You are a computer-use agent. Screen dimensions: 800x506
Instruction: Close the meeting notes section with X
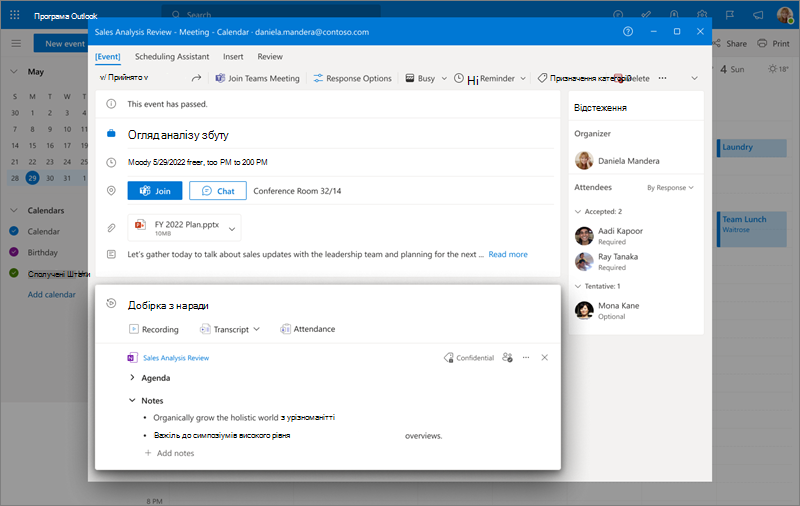click(545, 358)
